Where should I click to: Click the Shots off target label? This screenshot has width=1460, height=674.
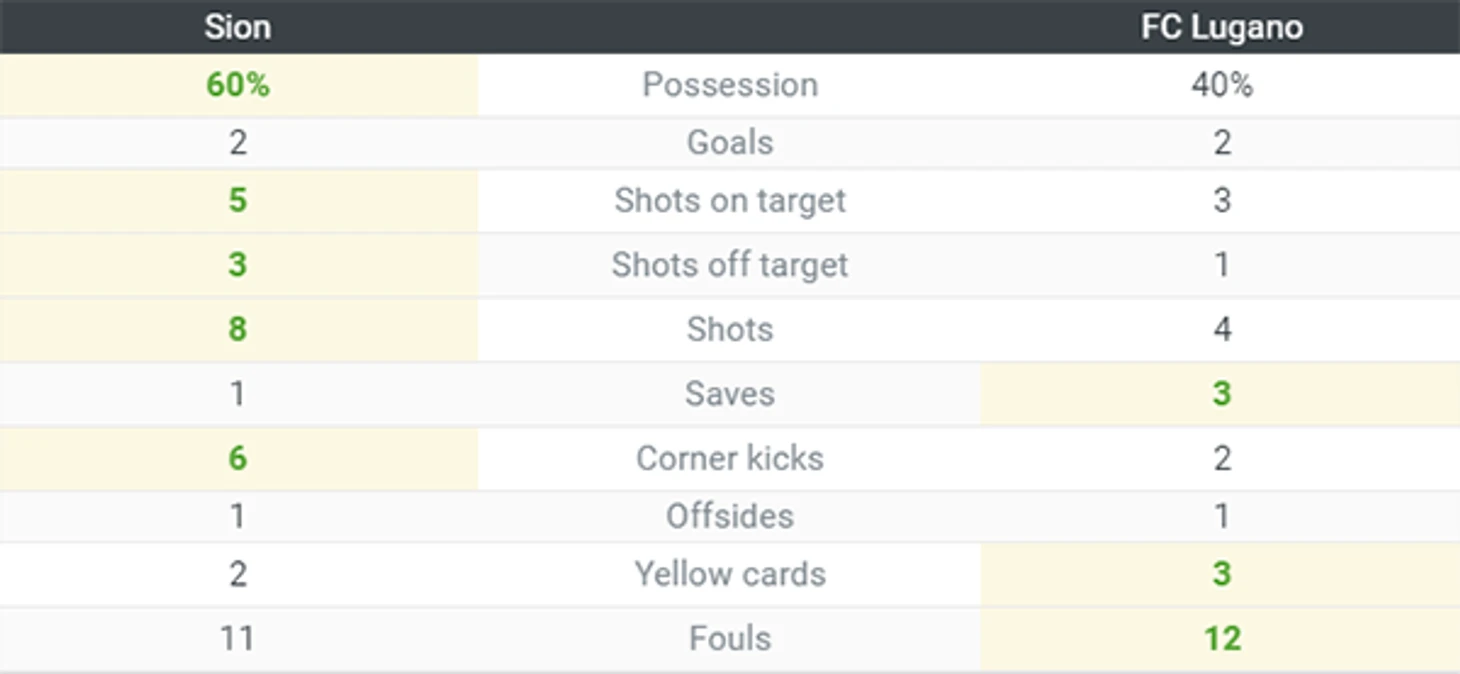730,265
